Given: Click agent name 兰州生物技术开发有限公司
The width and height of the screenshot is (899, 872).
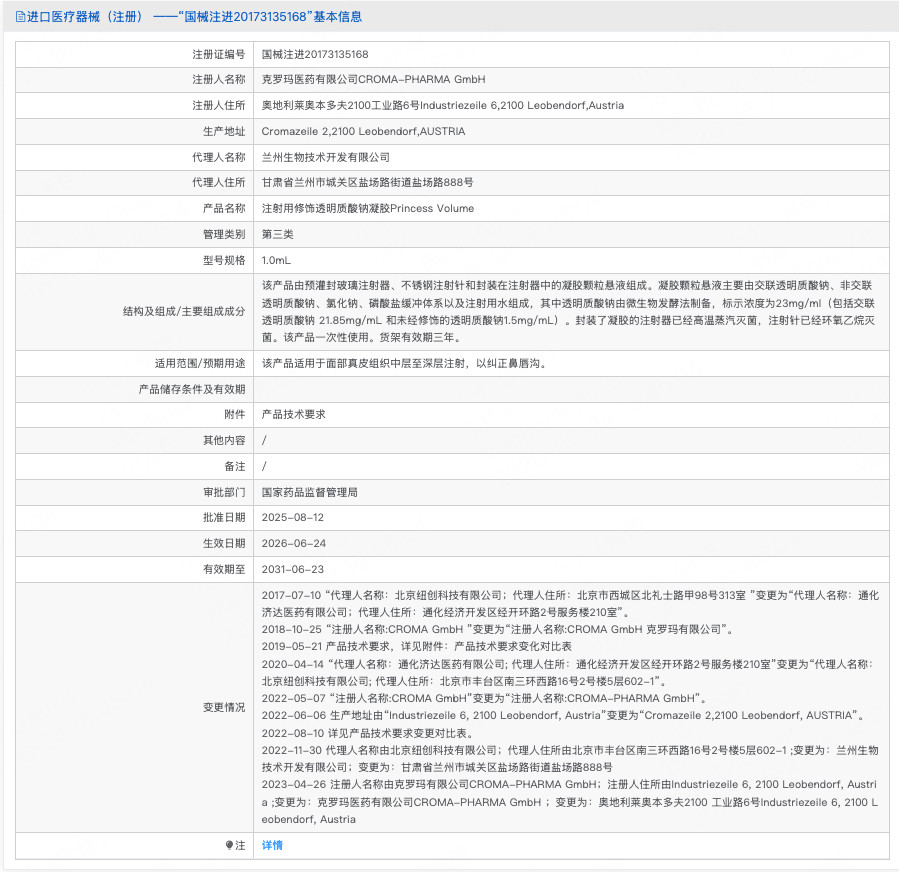Looking at the screenshot, I should pos(326,157).
